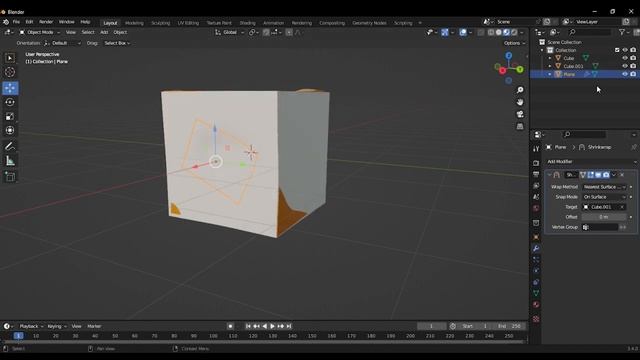Viewport: 640px width, 360px height.
Task: Switch to the Modeling workspace tab
Action: (134, 23)
